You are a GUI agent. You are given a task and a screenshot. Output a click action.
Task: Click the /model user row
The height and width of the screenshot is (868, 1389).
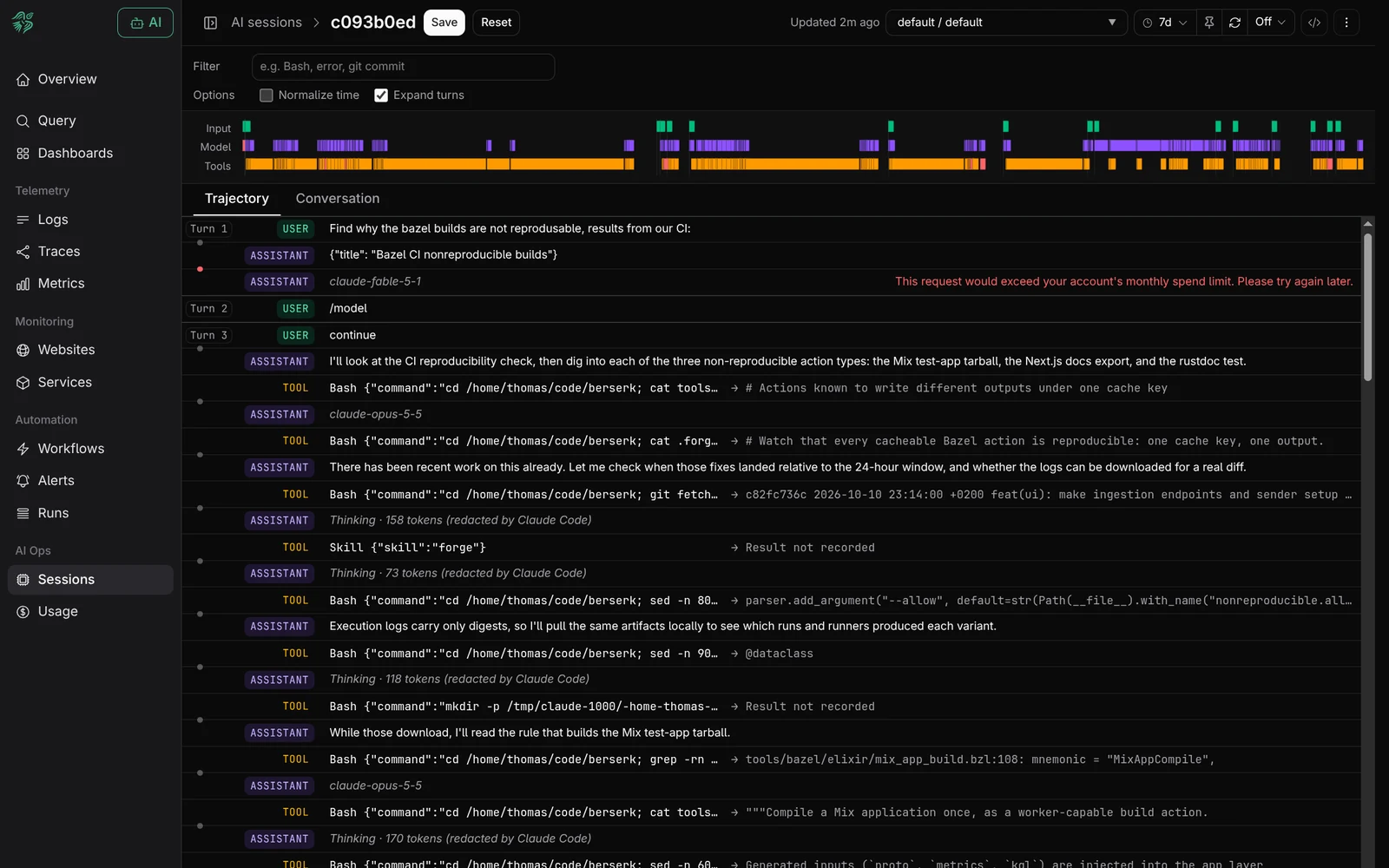coord(772,309)
